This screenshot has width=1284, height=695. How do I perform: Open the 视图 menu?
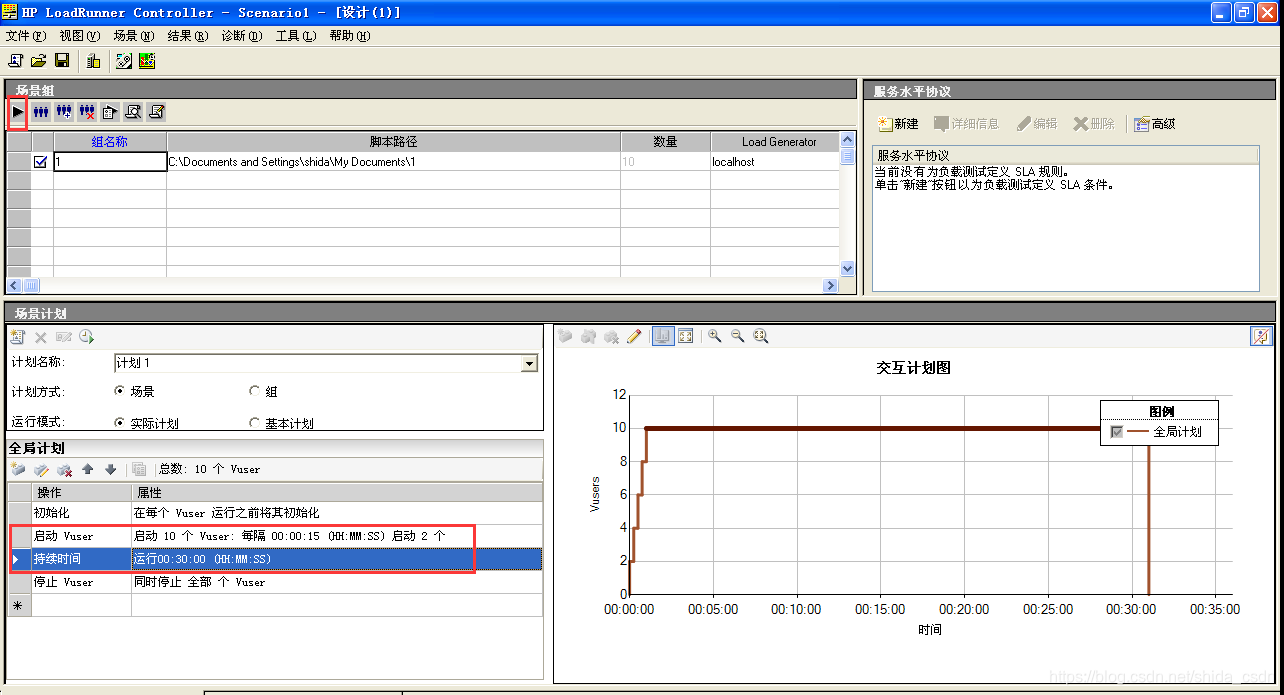click(80, 36)
